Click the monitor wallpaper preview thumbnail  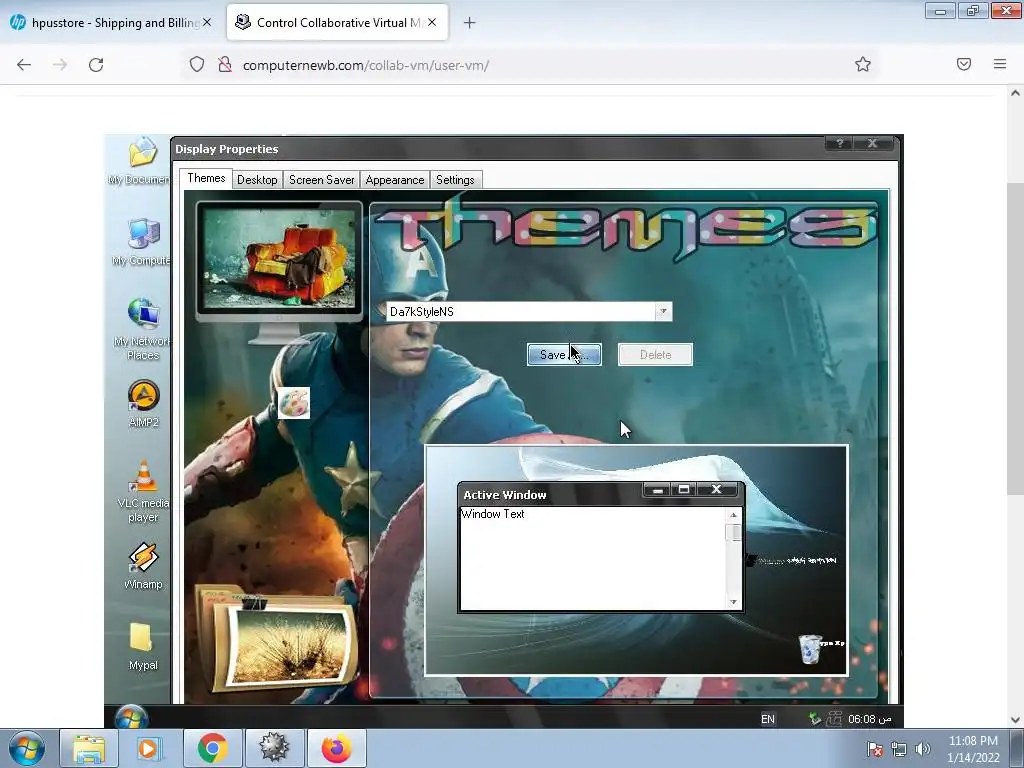point(279,259)
